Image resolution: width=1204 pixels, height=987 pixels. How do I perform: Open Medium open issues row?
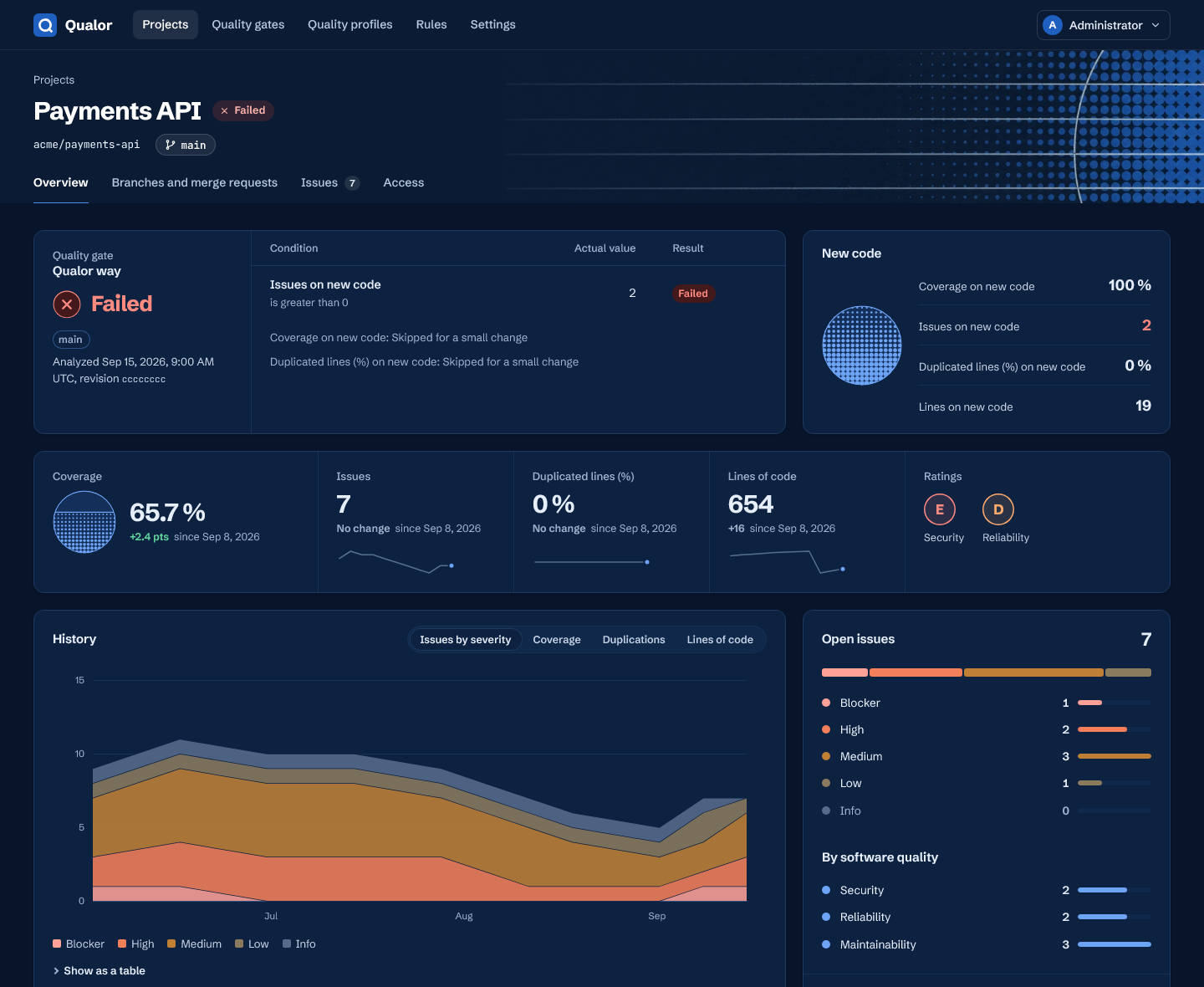coord(987,756)
